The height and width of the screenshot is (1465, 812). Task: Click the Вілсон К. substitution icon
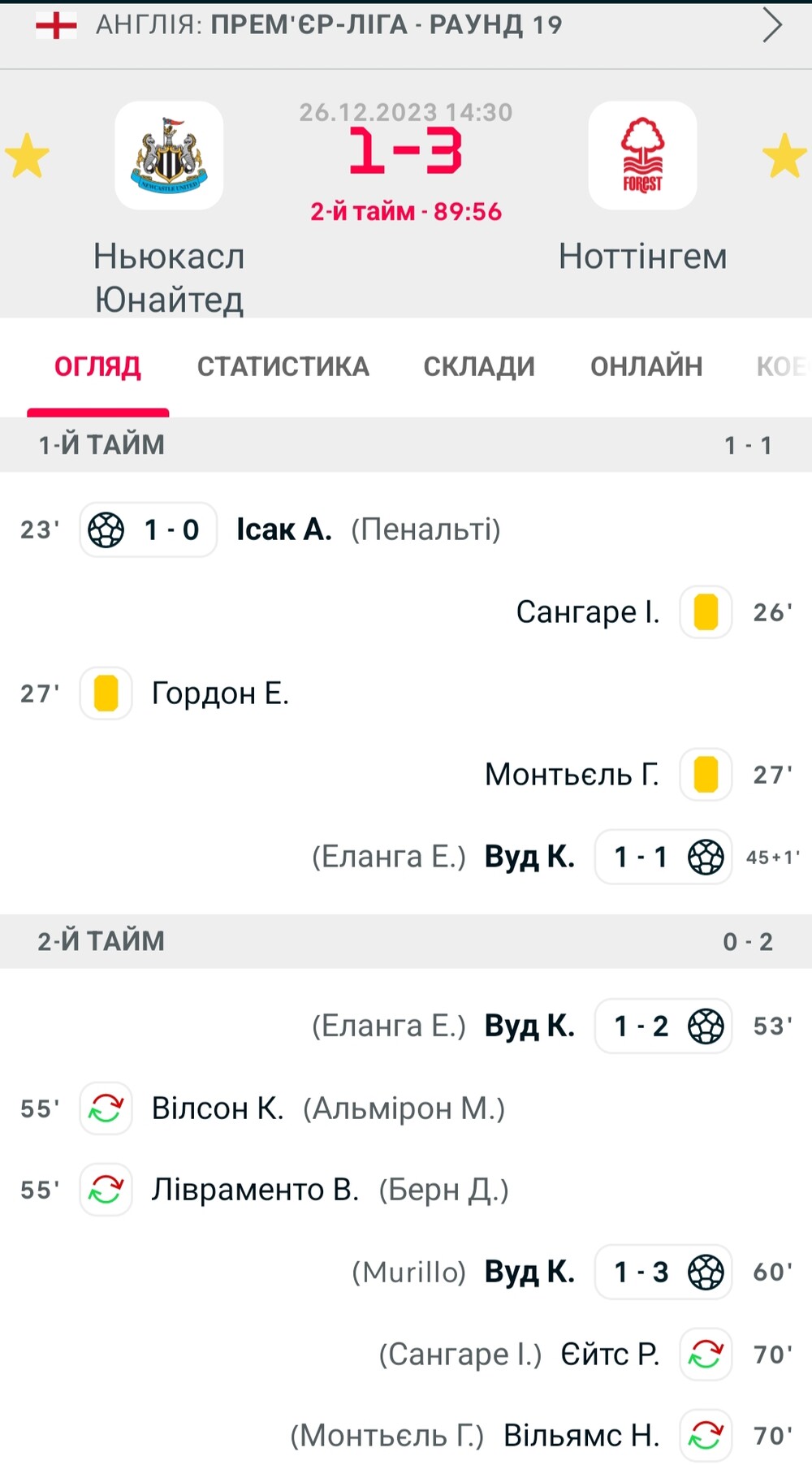pyautogui.click(x=106, y=1108)
